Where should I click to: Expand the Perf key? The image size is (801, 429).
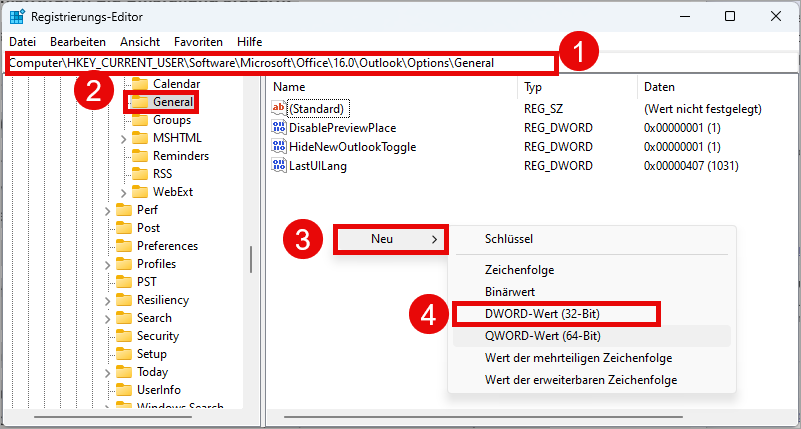tap(107, 210)
